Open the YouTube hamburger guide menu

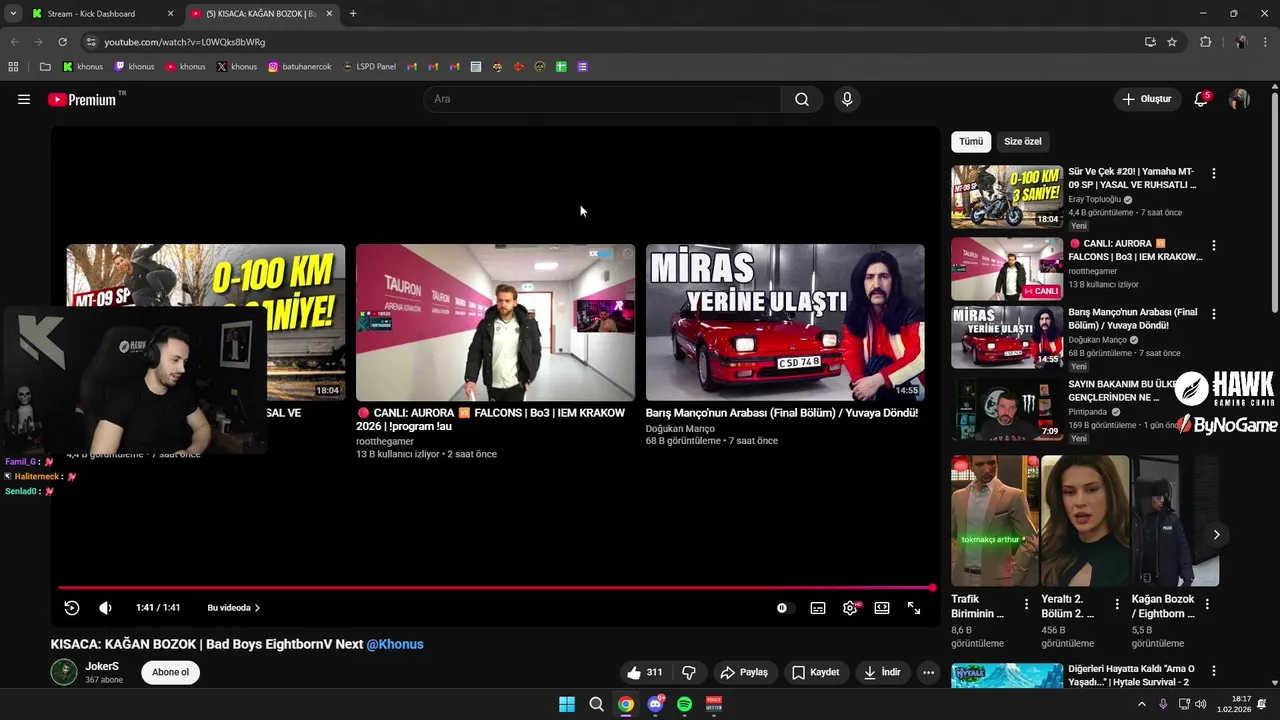pos(24,99)
